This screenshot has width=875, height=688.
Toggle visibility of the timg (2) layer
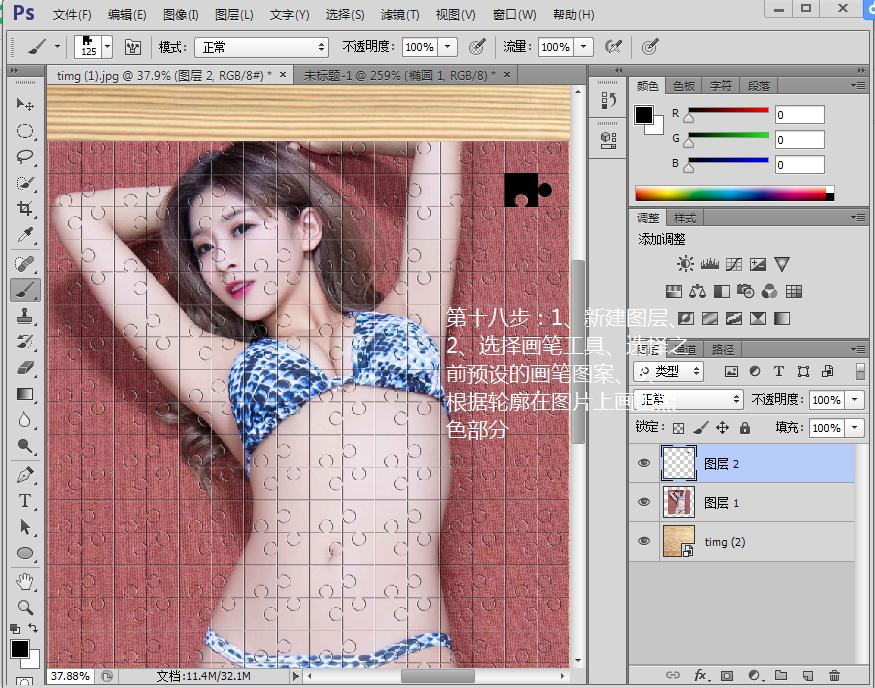click(644, 541)
